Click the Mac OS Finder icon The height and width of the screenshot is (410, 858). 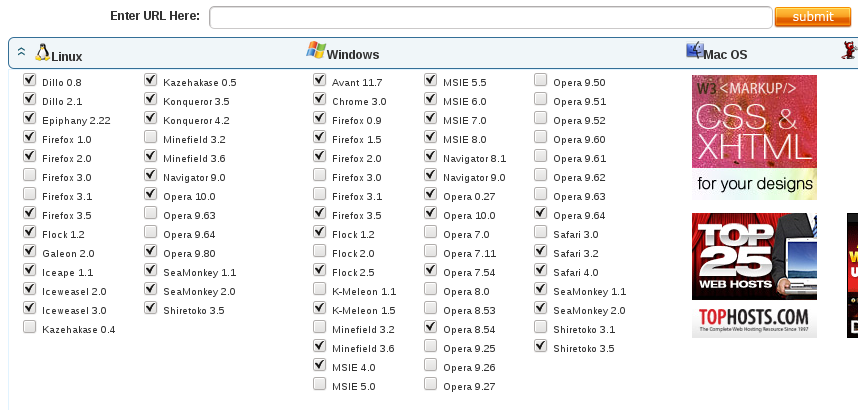[694, 51]
